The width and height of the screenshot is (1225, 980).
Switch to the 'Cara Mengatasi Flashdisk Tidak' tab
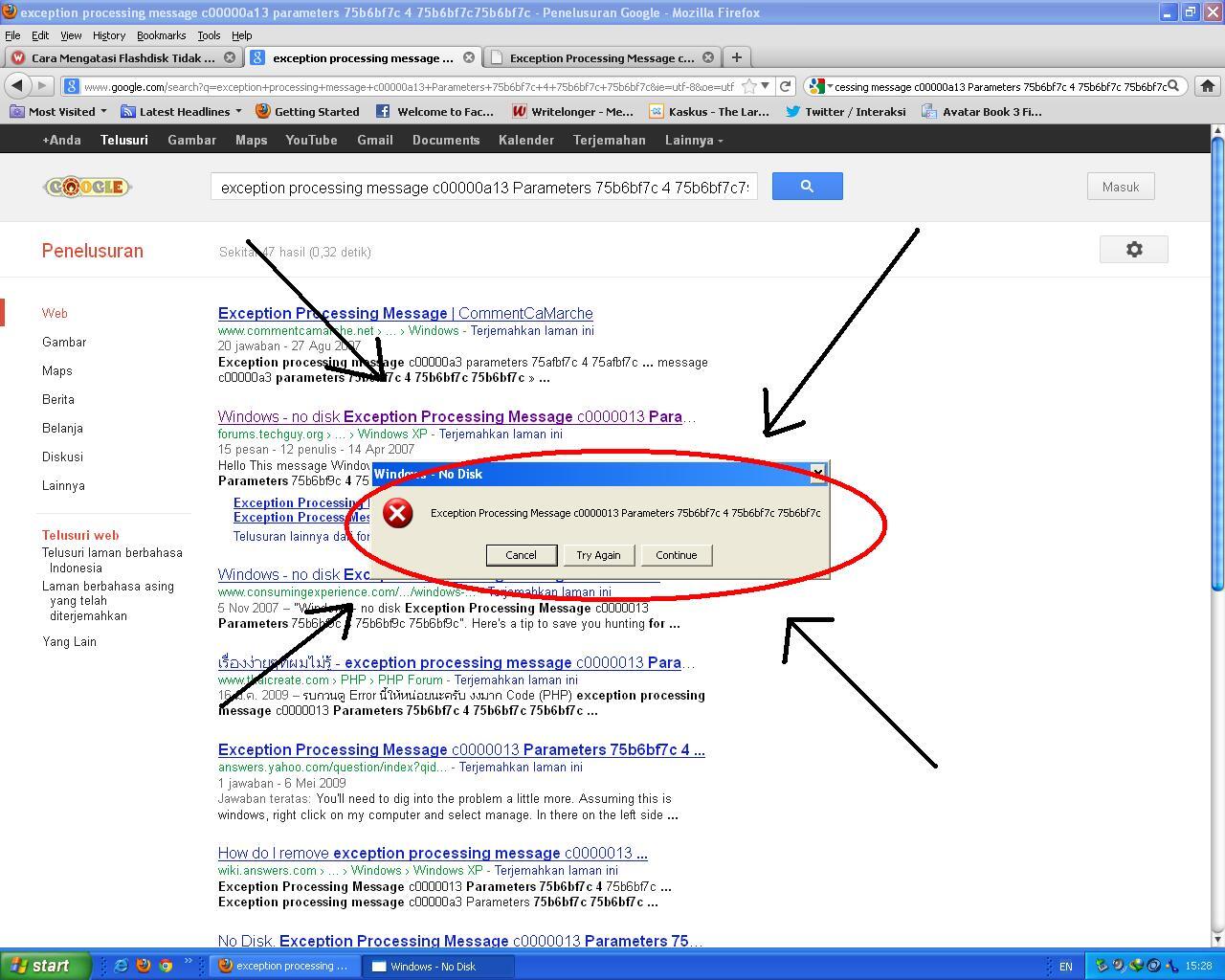tap(122, 57)
